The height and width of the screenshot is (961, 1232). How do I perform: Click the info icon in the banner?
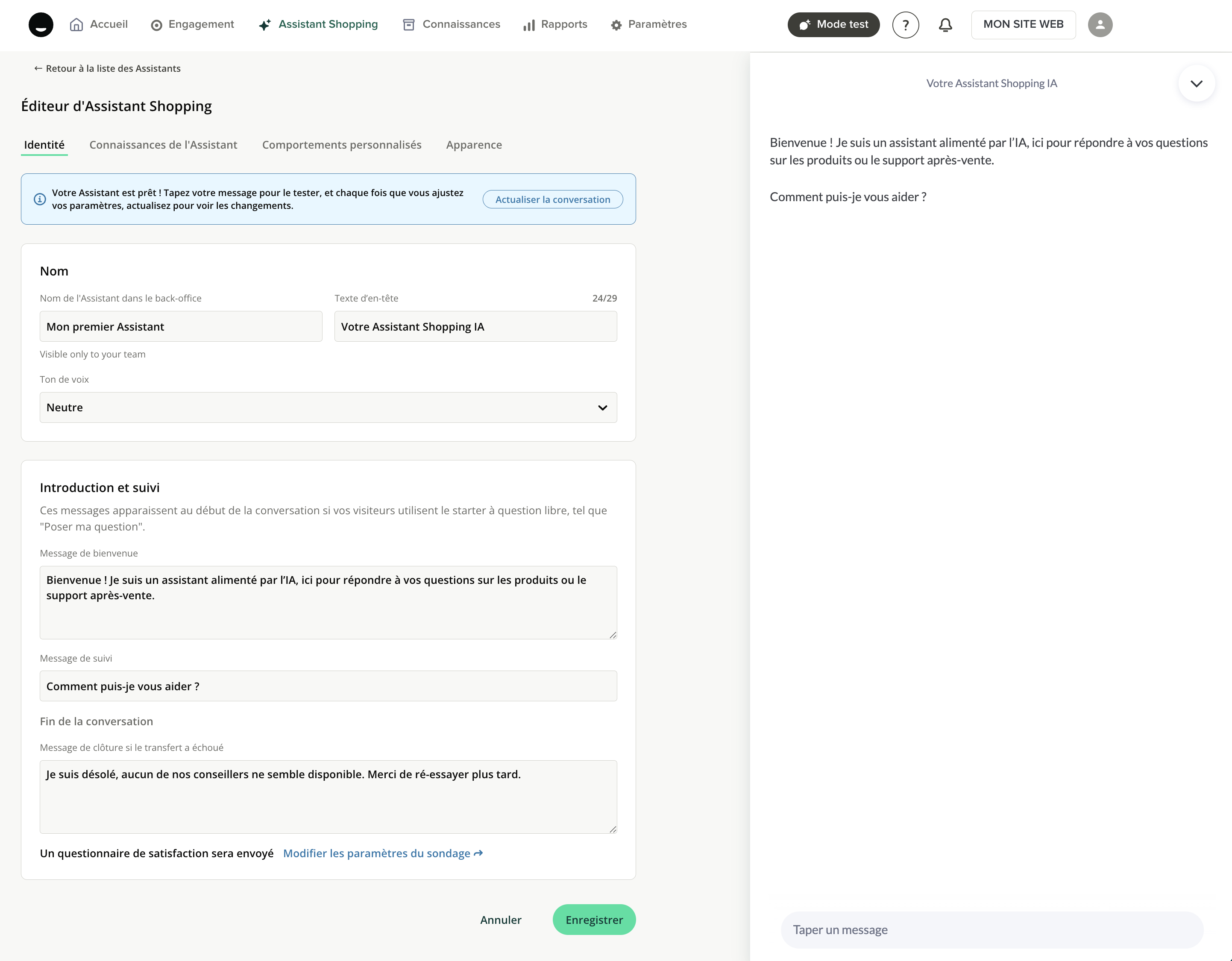(39, 199)
